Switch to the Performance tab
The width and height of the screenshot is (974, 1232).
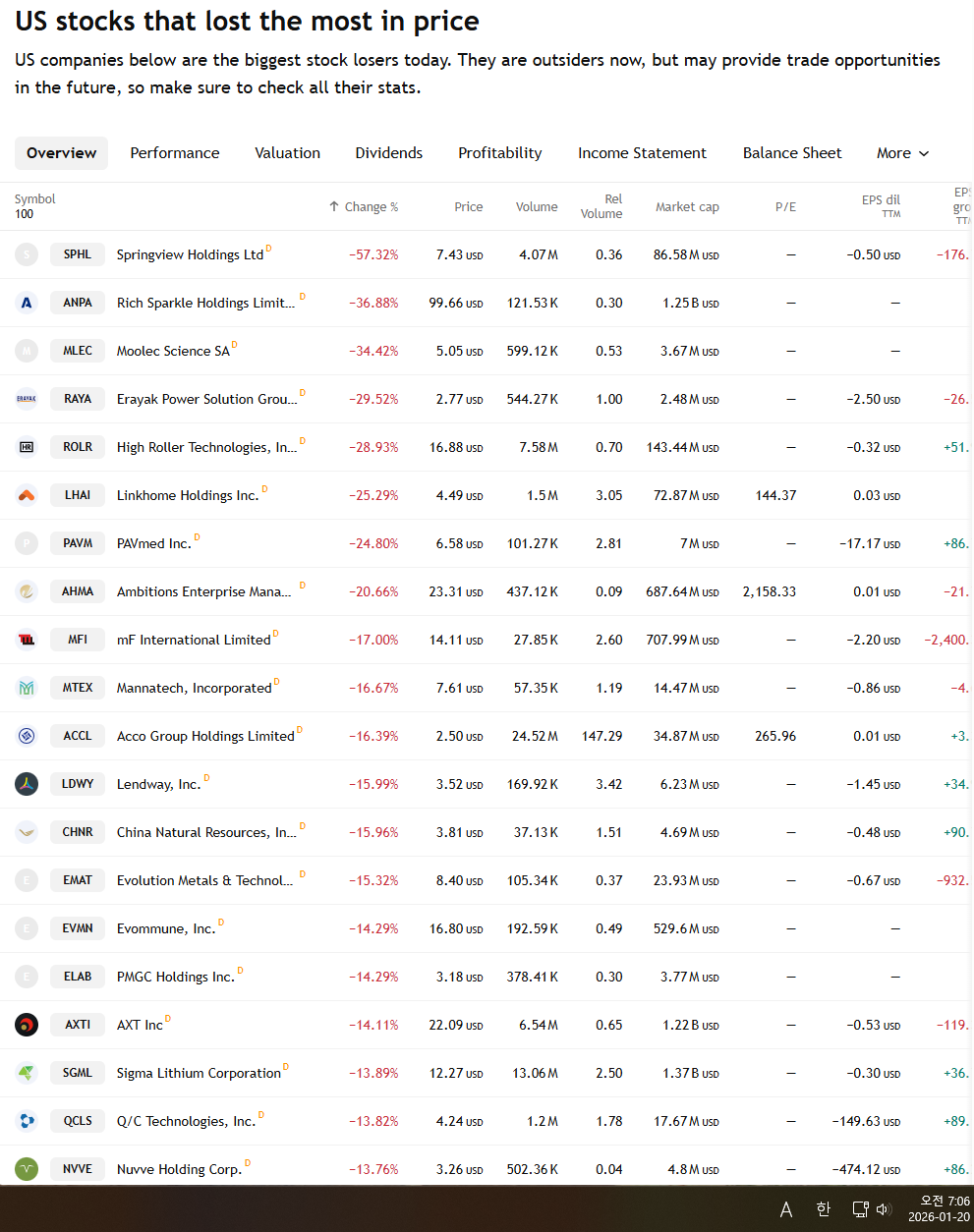(175, 153)
